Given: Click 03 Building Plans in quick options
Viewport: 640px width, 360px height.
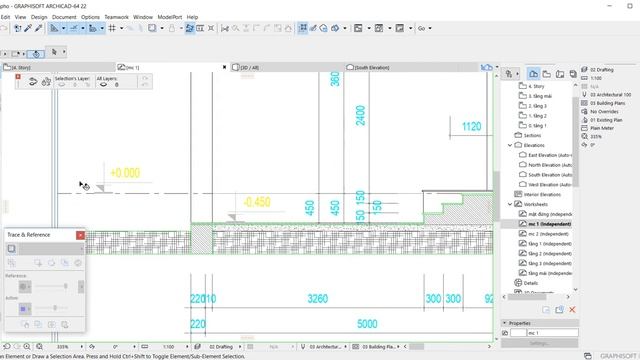Looking at the screenshot, I should (x=607, y=103).
